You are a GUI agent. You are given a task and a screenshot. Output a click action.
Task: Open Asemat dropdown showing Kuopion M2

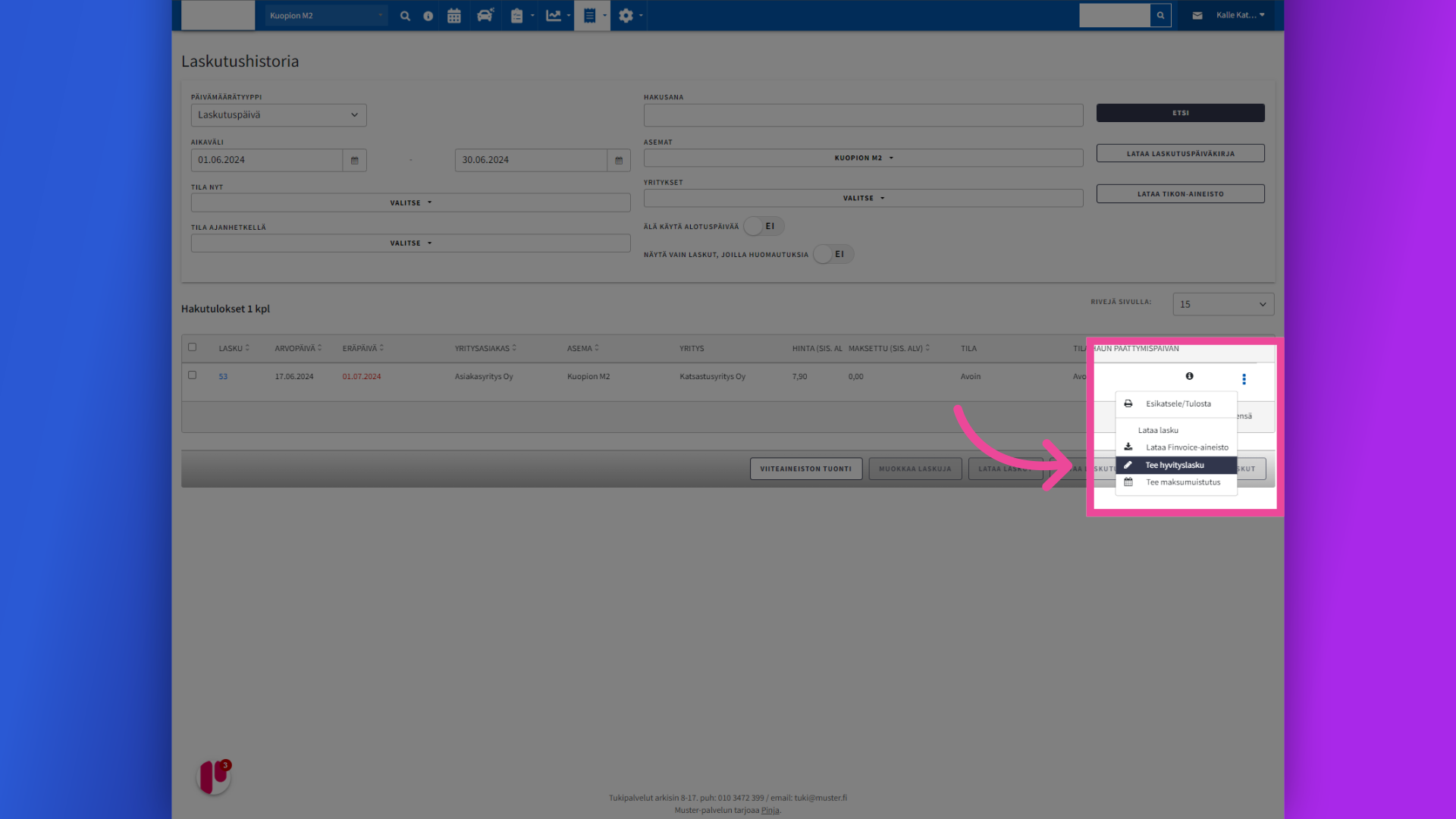(x=863, y=158)
